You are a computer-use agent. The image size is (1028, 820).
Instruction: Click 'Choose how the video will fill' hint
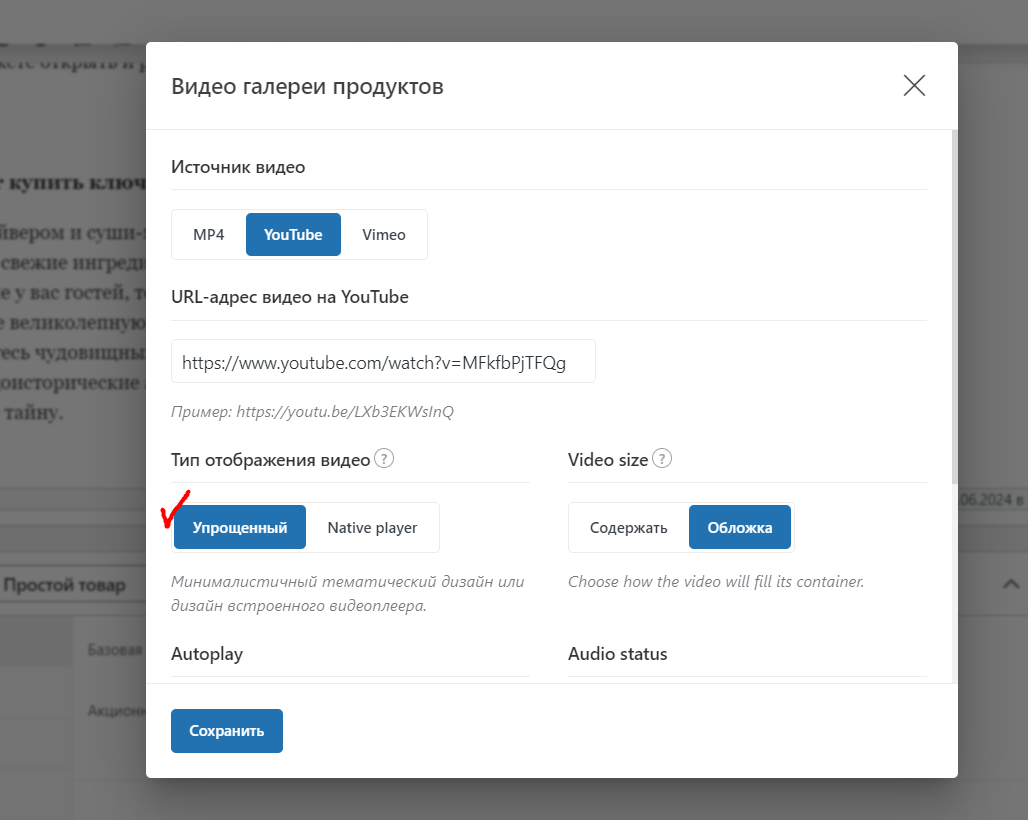(x=716, y=582)
